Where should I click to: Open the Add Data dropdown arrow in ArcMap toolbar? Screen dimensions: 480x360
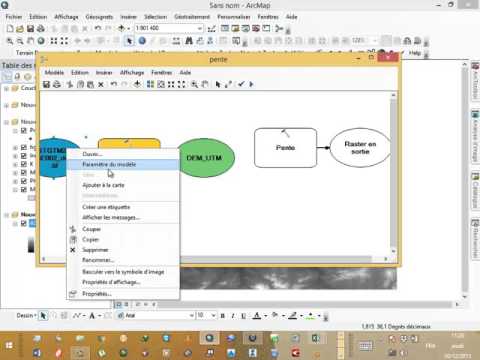pos(128,29)
